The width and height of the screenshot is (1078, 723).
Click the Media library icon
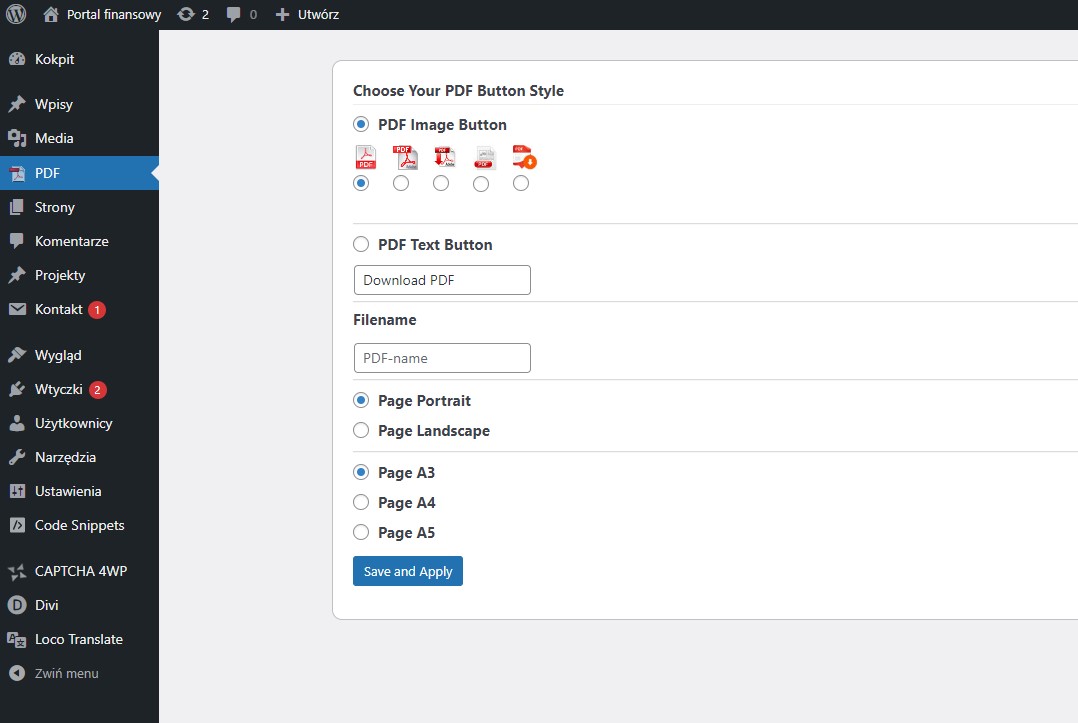tap(17, 138)
